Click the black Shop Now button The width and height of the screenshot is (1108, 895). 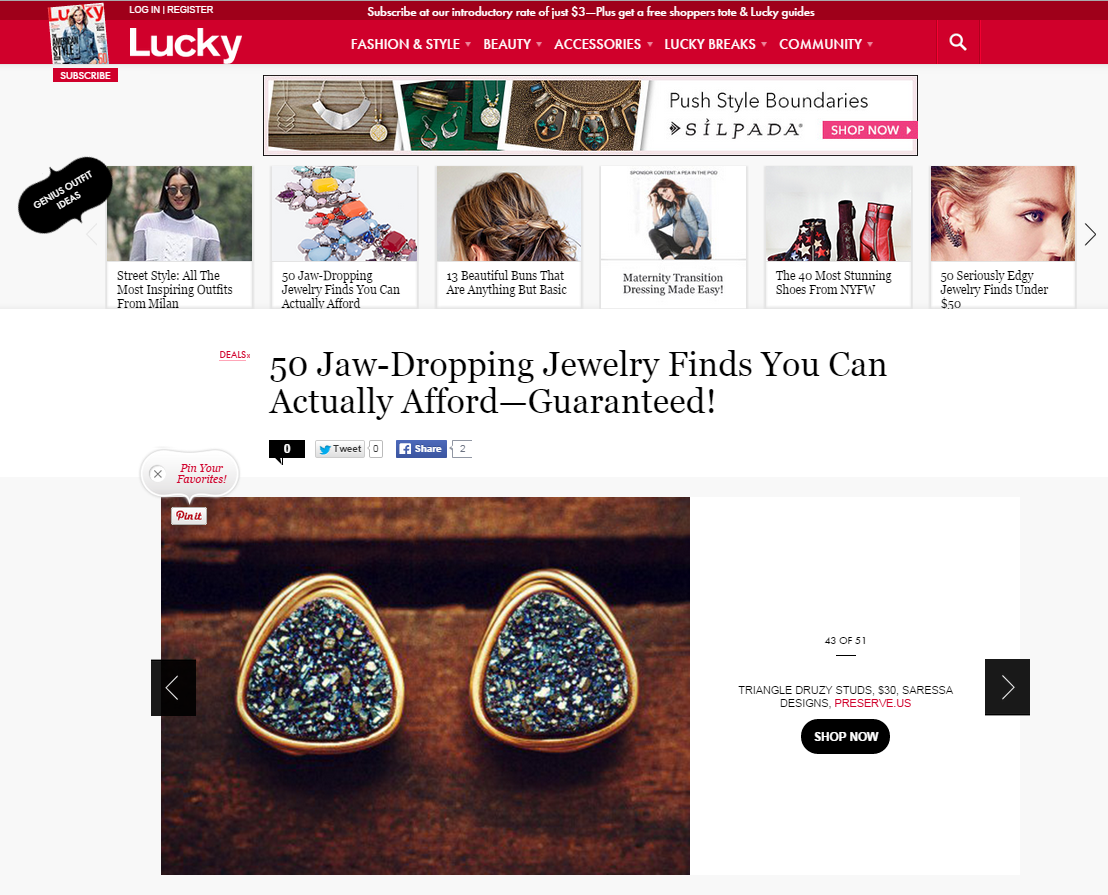point(845,737)
